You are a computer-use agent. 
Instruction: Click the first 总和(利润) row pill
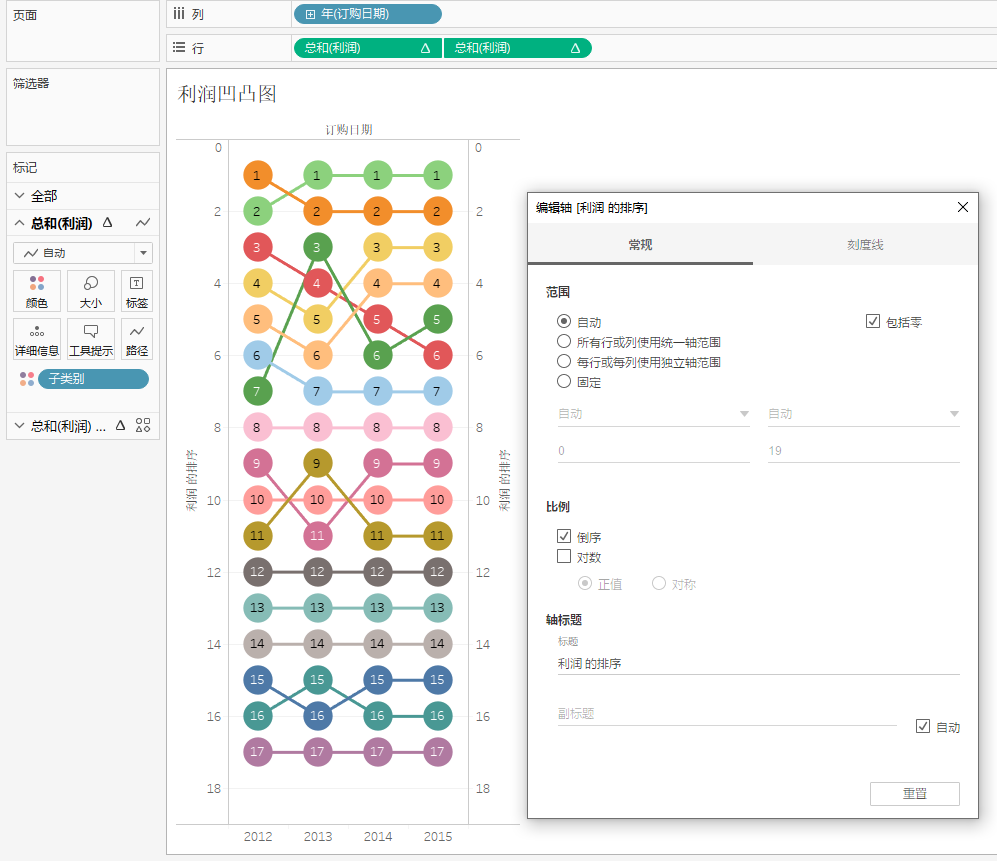point(368,48)
